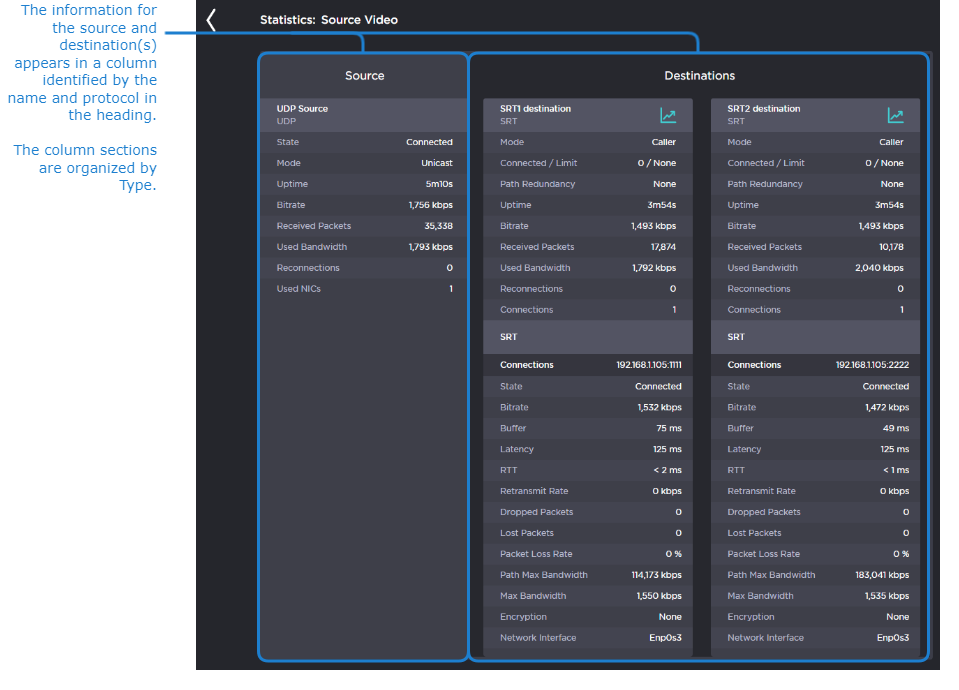The image size is (959, 690).
Task: Open the SRT2 destination statistics graph icon
Action: point(895,115)
